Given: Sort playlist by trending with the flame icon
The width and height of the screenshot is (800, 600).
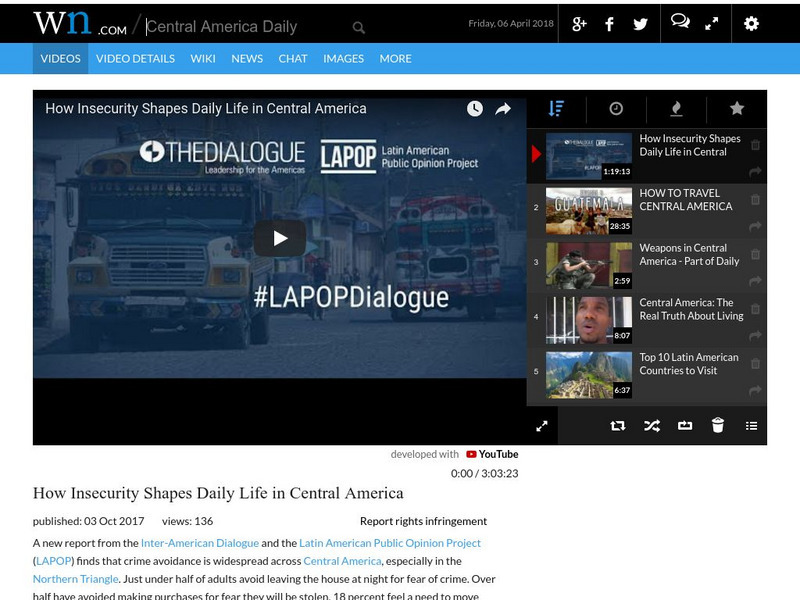Looking at the screenshot, I should click(x=677, y=106).
